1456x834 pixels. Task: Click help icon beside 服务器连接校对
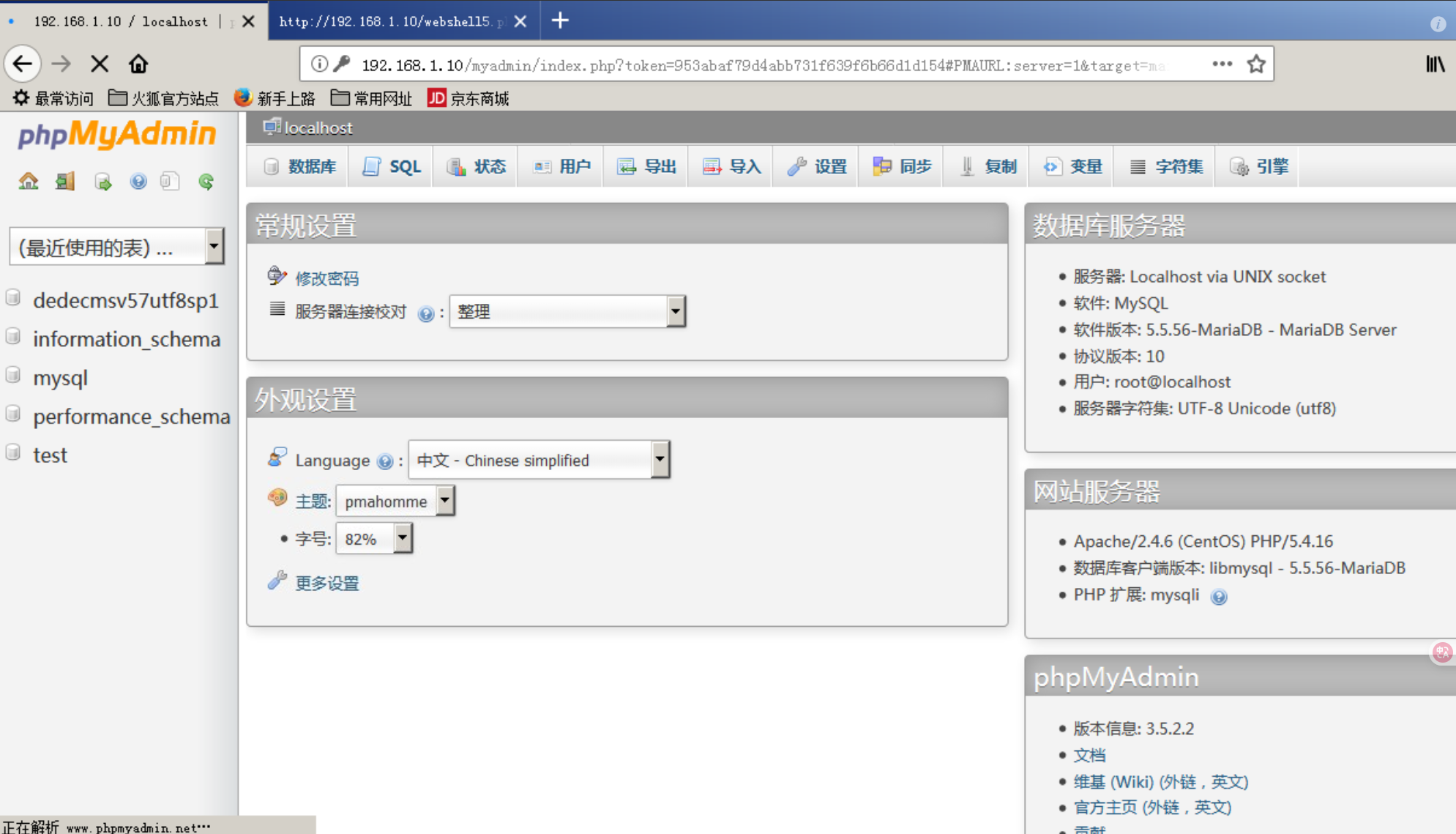point(425,314)
